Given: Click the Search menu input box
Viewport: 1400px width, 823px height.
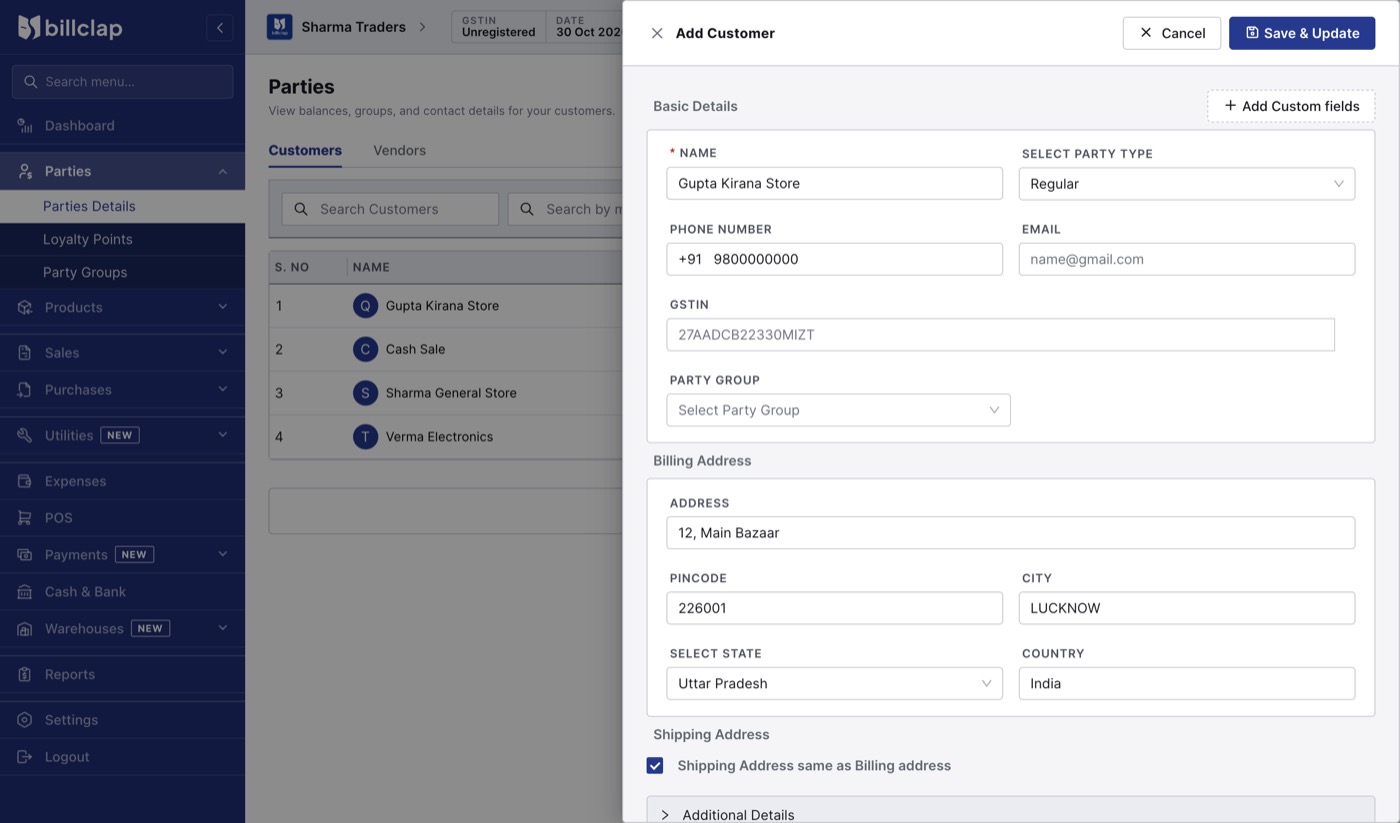Looking at the screenshot, I should pos(122,82).
